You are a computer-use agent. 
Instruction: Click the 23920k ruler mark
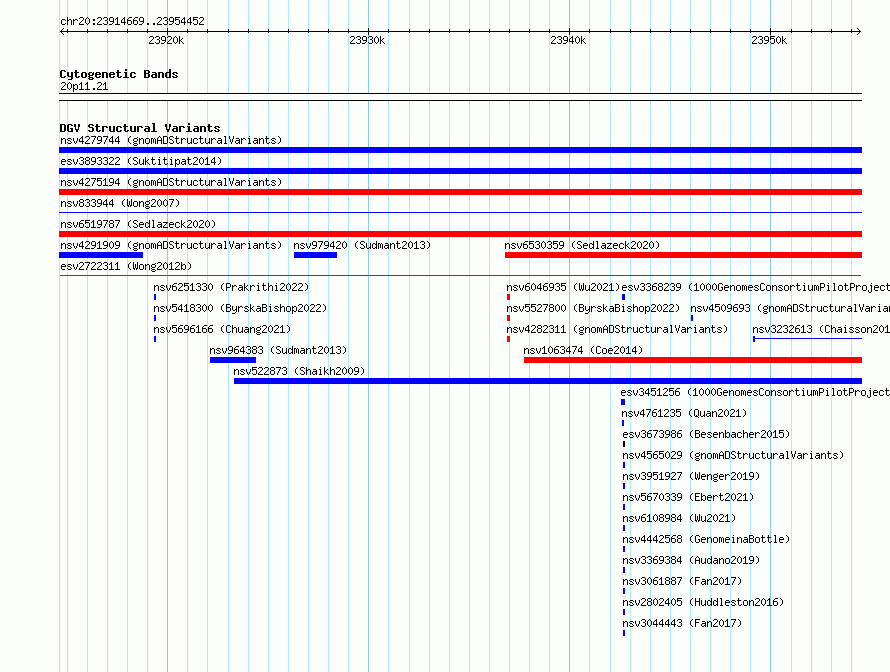click(x=166, y=40)
